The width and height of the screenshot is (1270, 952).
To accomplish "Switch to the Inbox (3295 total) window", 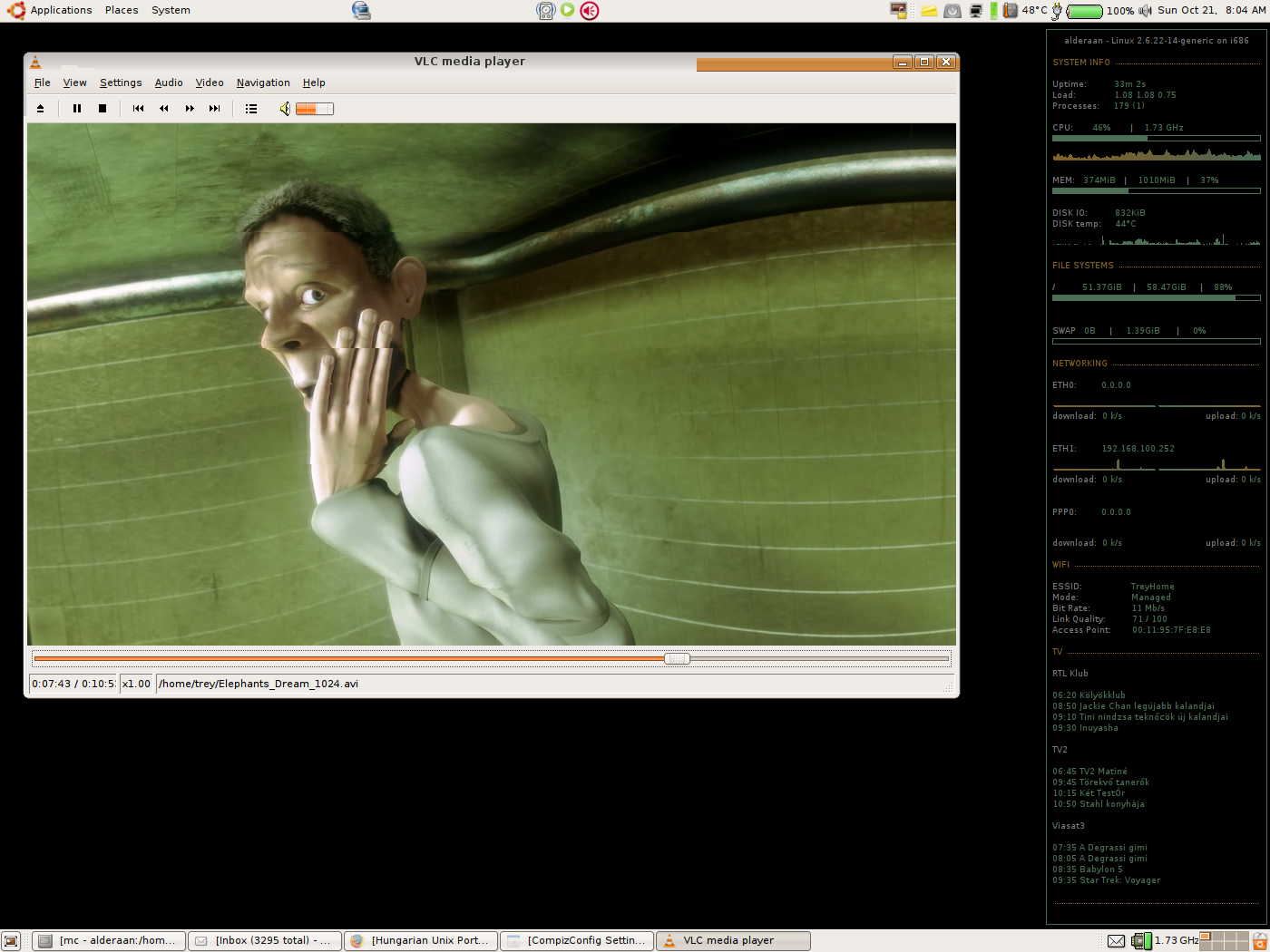I will pyautogui.click(x=265, y=941).
